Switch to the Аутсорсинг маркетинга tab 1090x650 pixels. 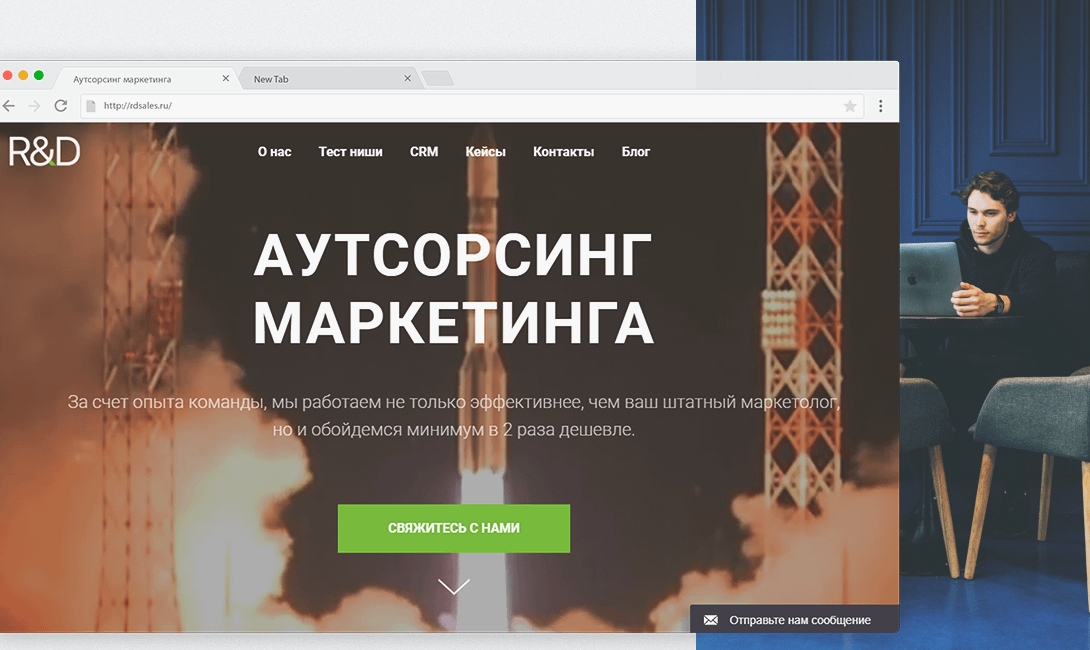click(146, 79)
